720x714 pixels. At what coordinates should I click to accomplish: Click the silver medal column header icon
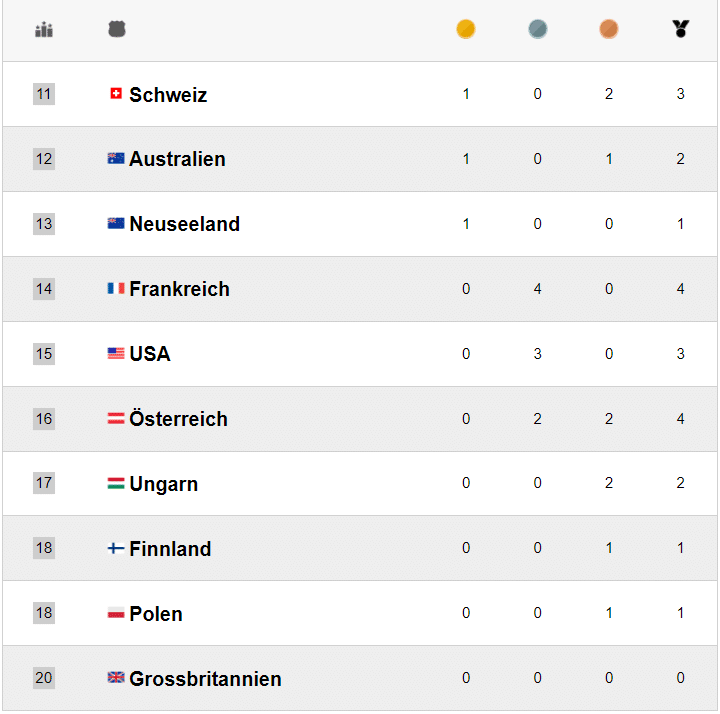click(x=538, y=30)
